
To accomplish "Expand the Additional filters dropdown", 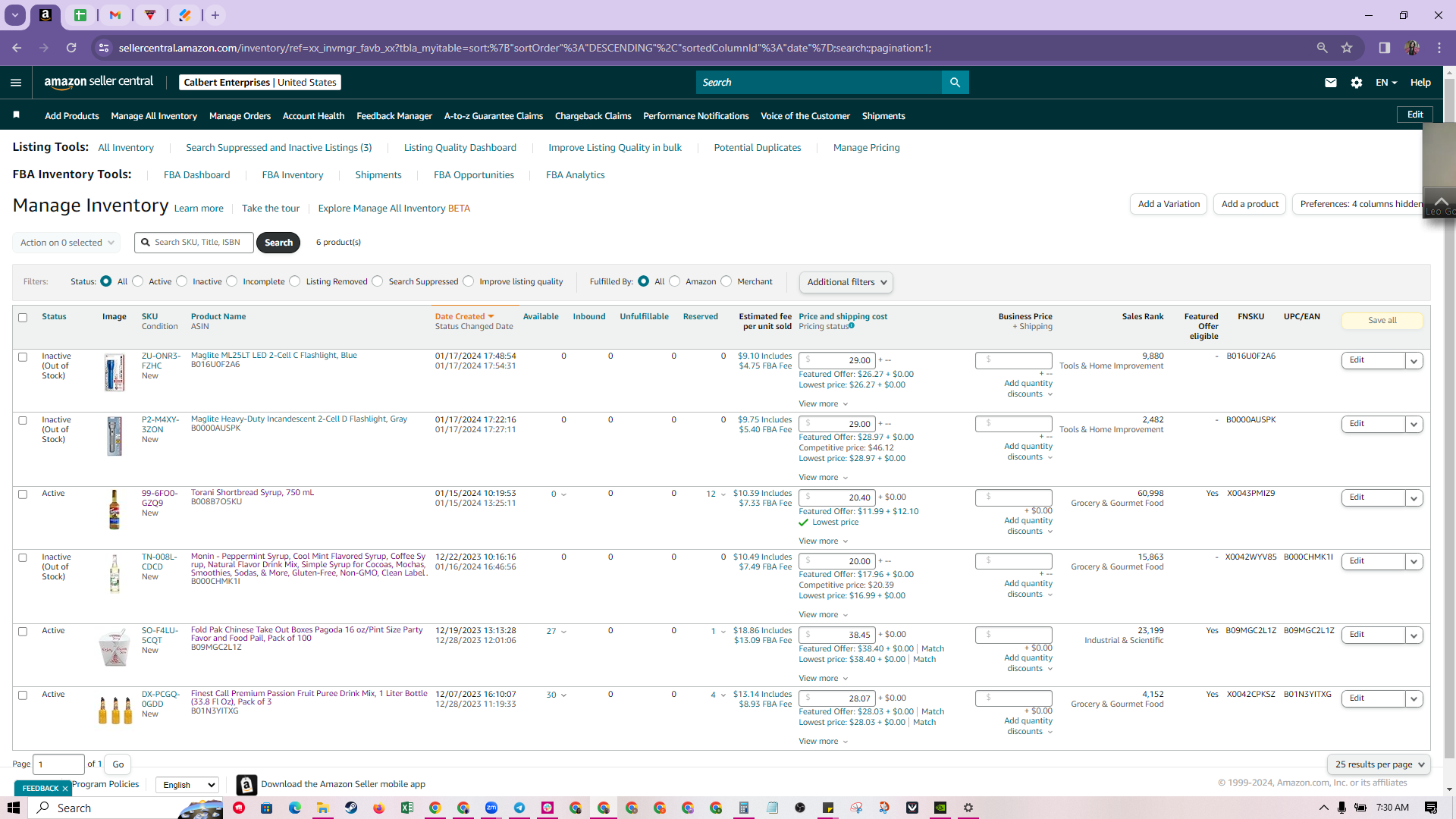I will point(846,282).
